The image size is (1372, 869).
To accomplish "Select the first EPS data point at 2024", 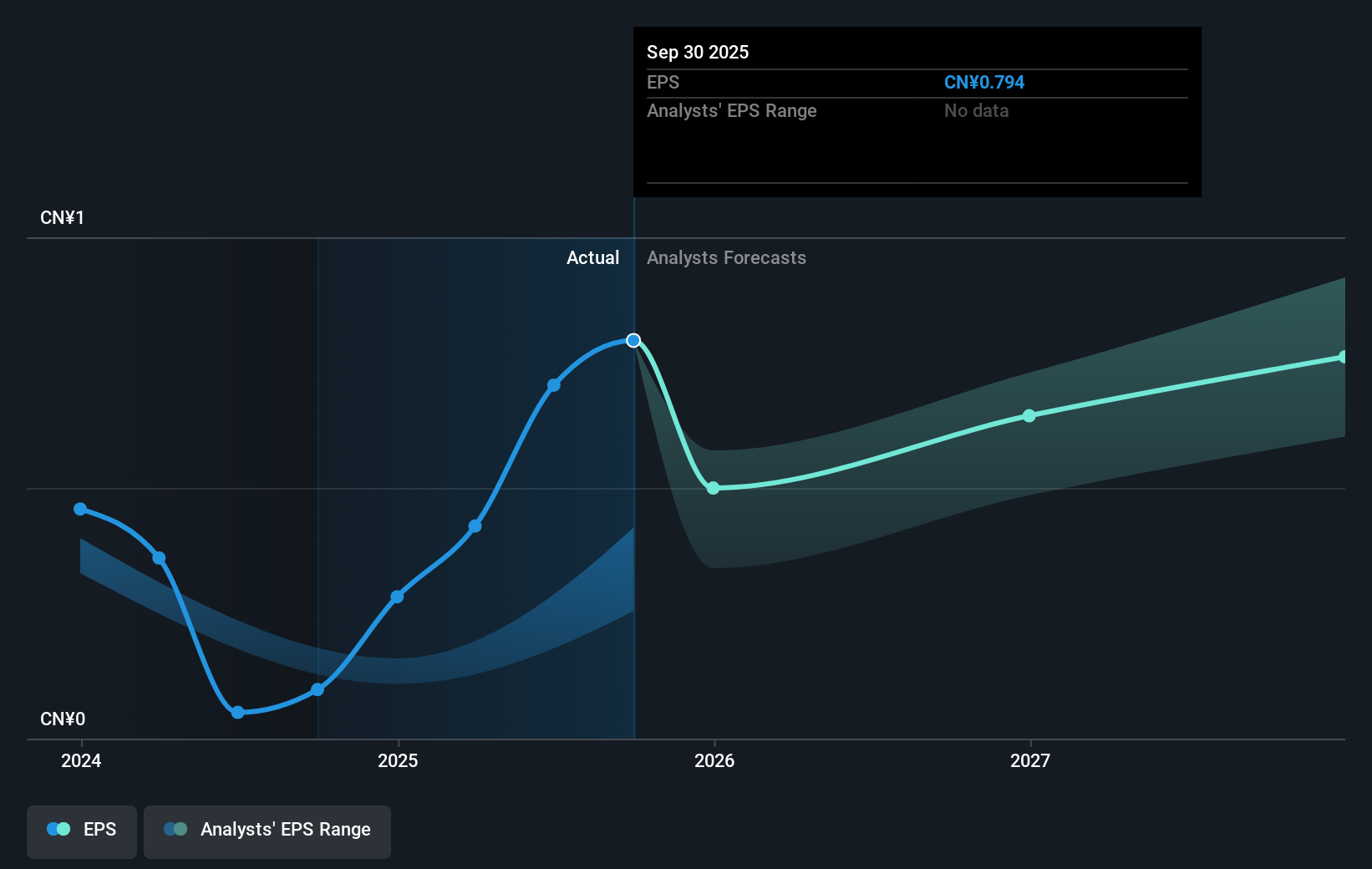I will [80, 509].
